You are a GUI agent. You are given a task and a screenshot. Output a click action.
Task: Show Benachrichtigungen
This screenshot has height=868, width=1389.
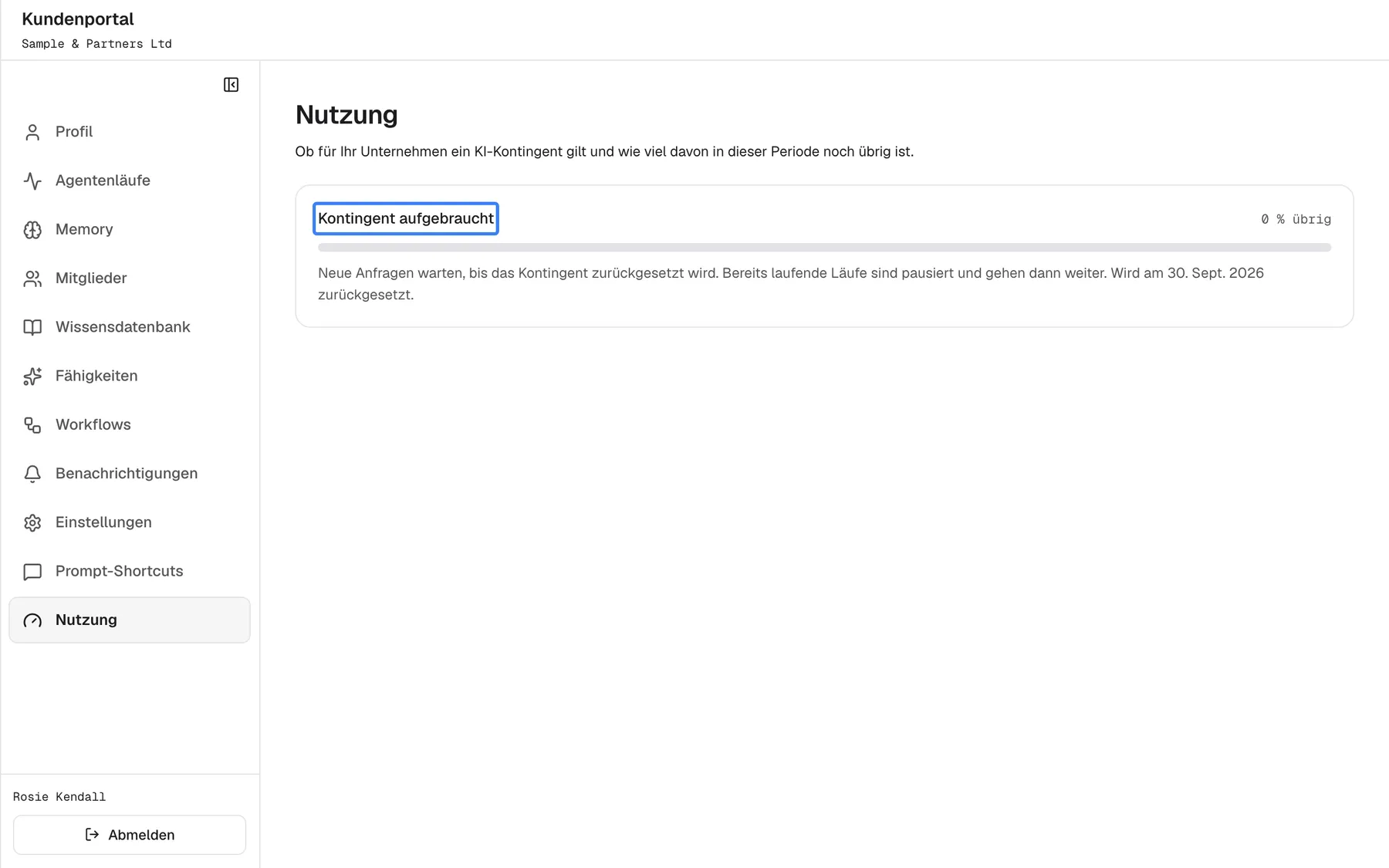(130, 474)
